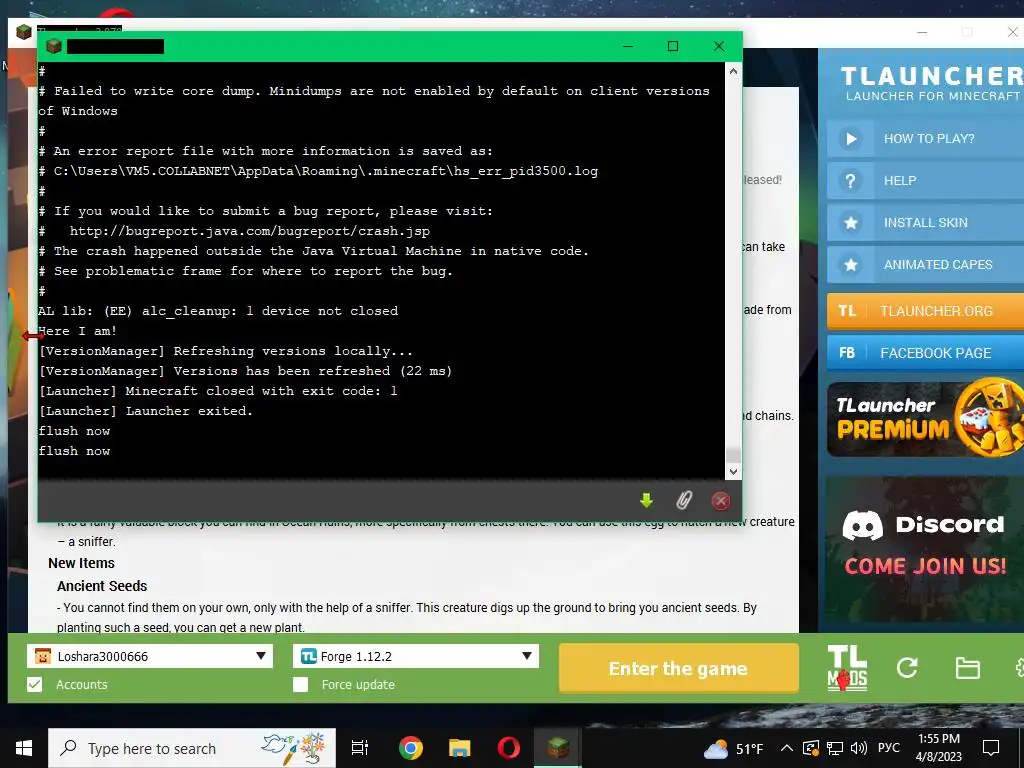The height and width of the screenshot is (768, 1024).
Task: Visit TLAUNCHER.ORG via orange button
Action: click(x=925, y=311)
